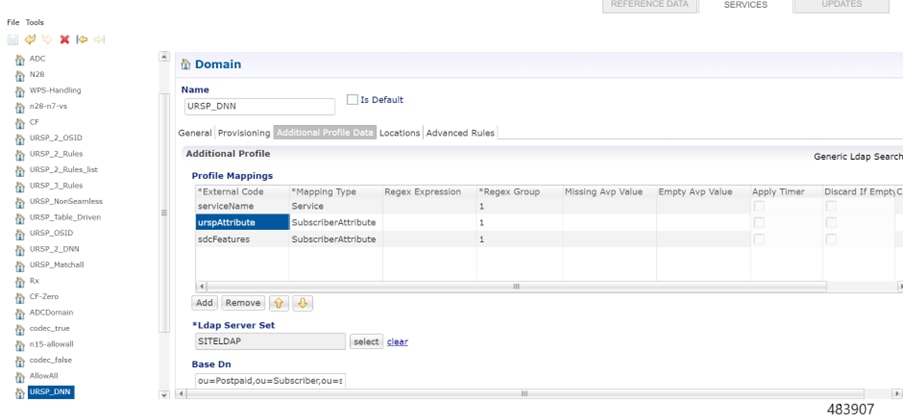
Task: Click the bottom page horizontal scrollbar thumb
Action: click(524, 394)
